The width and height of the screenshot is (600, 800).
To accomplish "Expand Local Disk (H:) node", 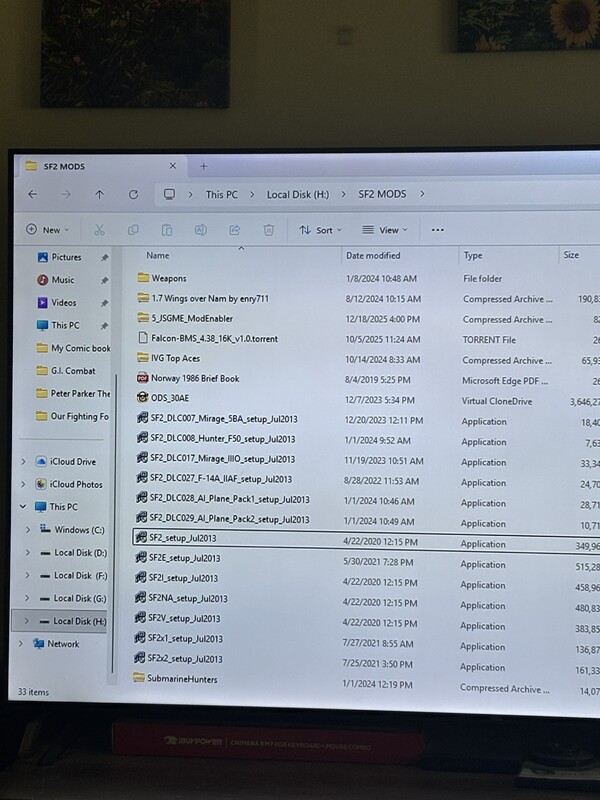I will tap(27, 621).
